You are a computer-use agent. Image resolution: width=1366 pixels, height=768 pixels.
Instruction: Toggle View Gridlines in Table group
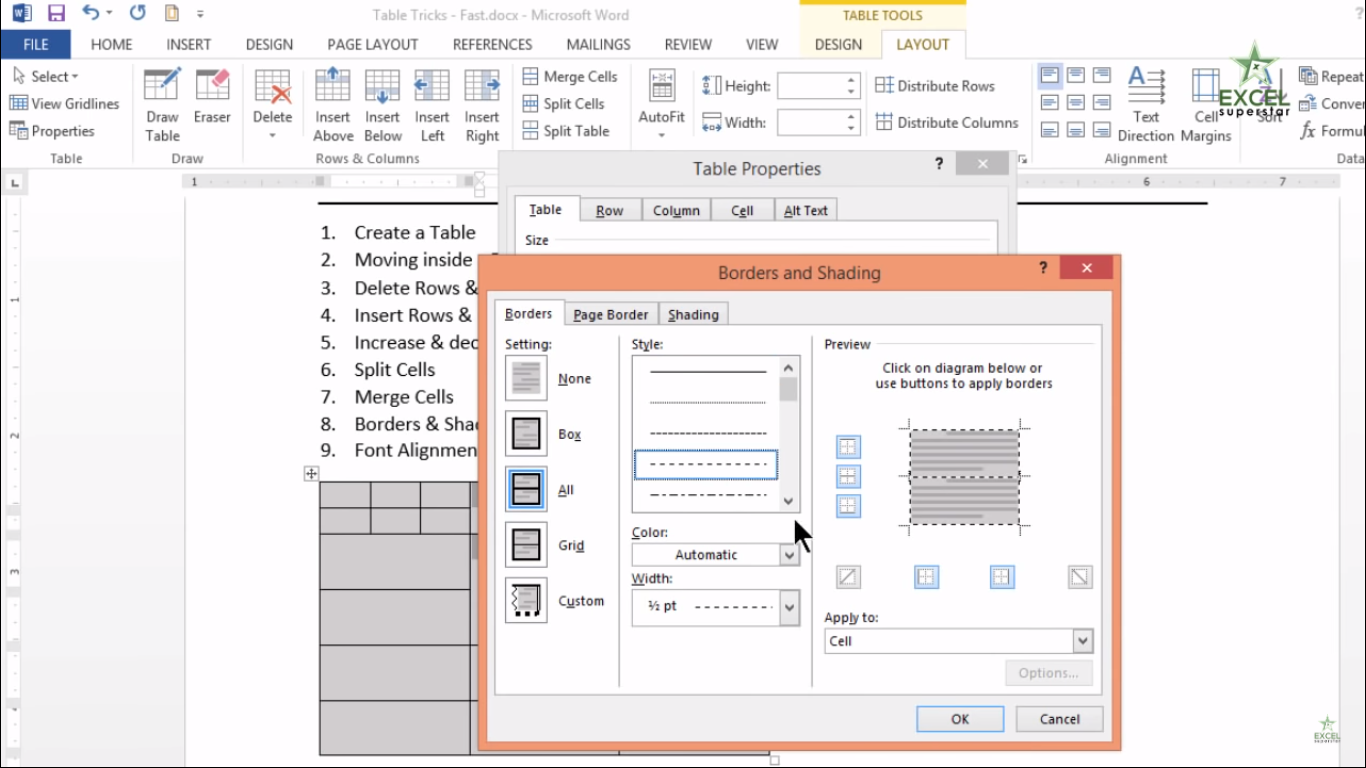pos(65,103)
